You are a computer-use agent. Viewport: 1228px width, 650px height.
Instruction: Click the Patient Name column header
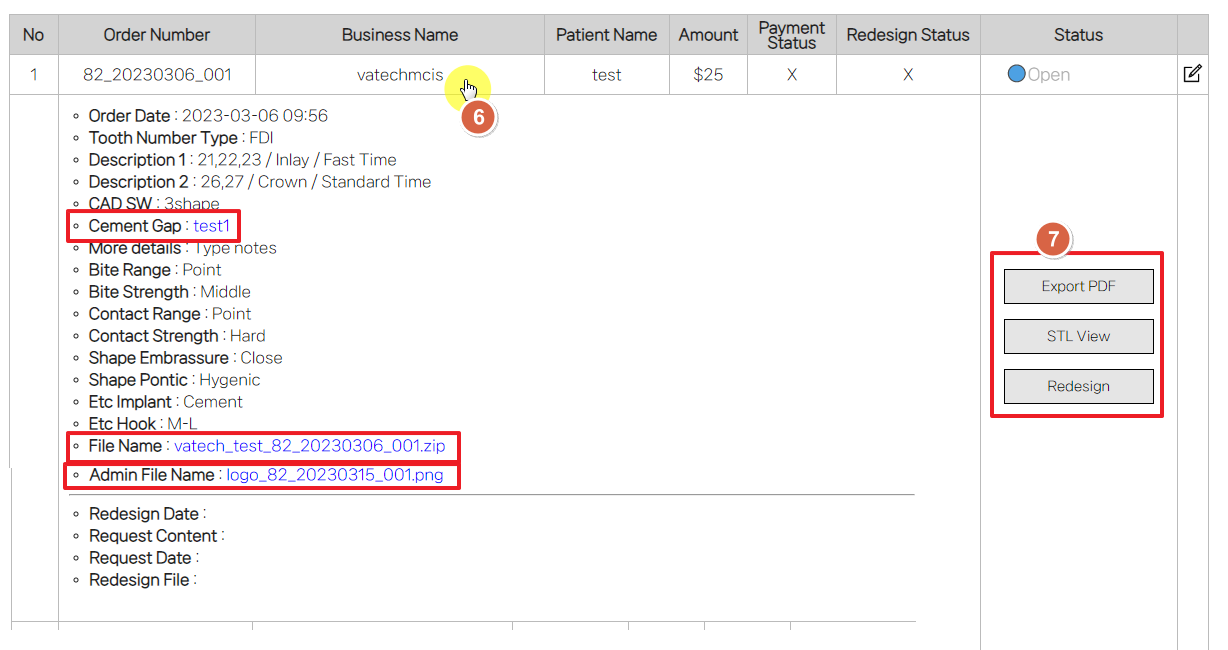coord(606,35)
